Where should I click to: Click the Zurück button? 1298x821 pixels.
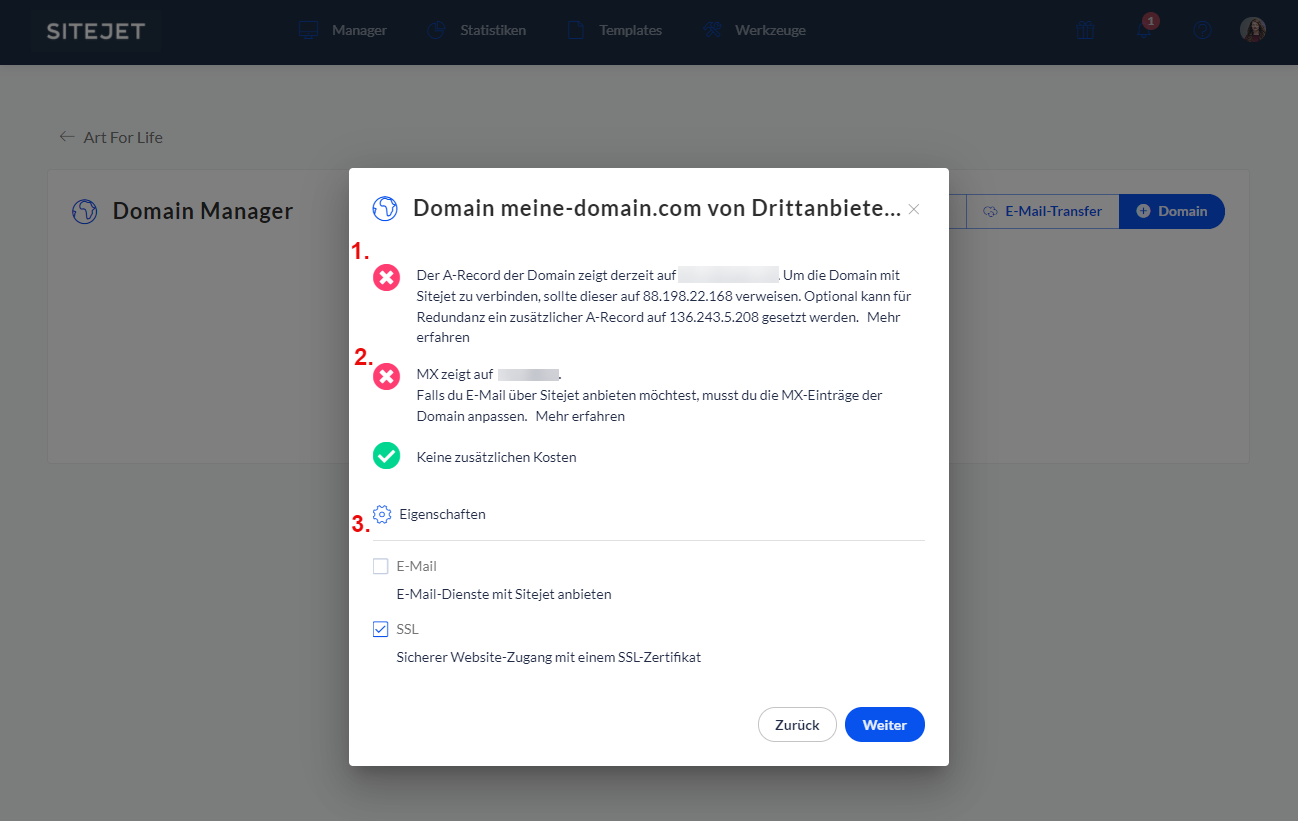797,725
